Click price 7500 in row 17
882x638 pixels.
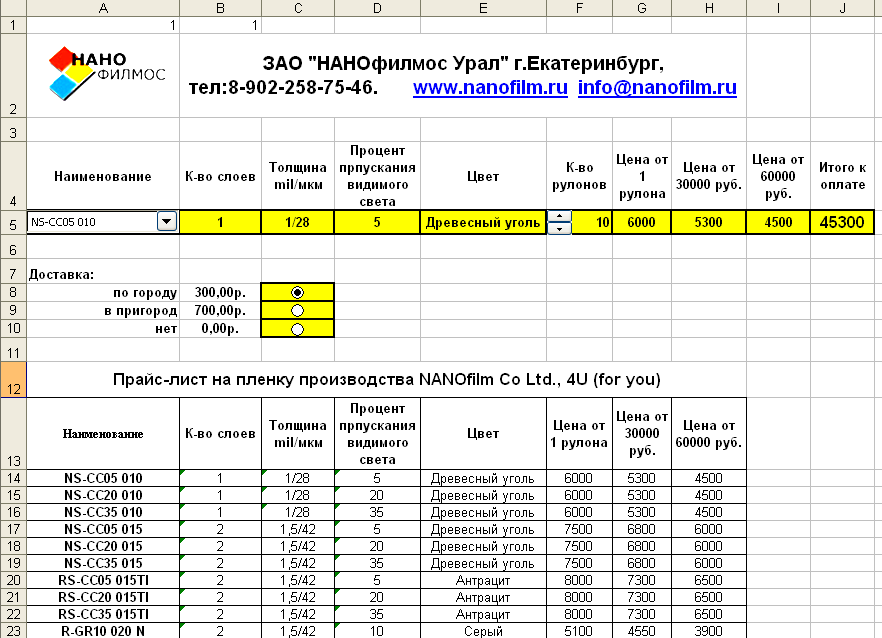(x=579, y=529)
